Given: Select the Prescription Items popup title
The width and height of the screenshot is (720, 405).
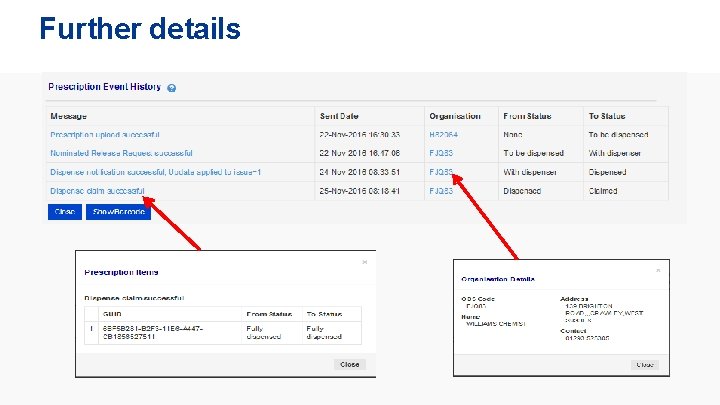Looking at the screenshot, I should [x=121, y=272].
